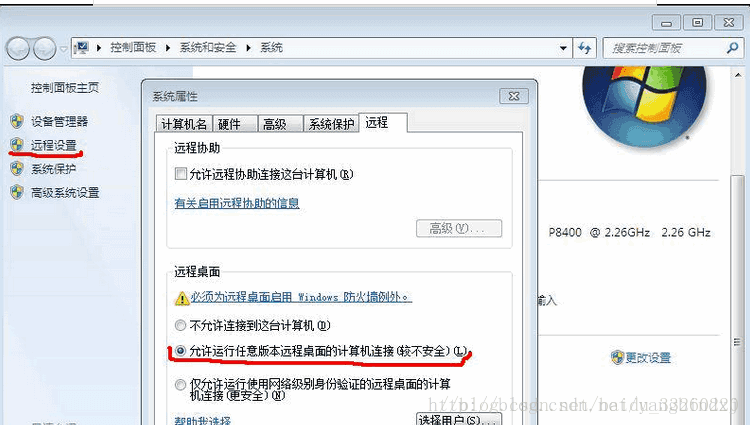Image resolution: width=750 pixels, height=425 pixels.
Task: Select 仅允许运行使用网络级别身份验证 radio option
Action: point(180,384)
